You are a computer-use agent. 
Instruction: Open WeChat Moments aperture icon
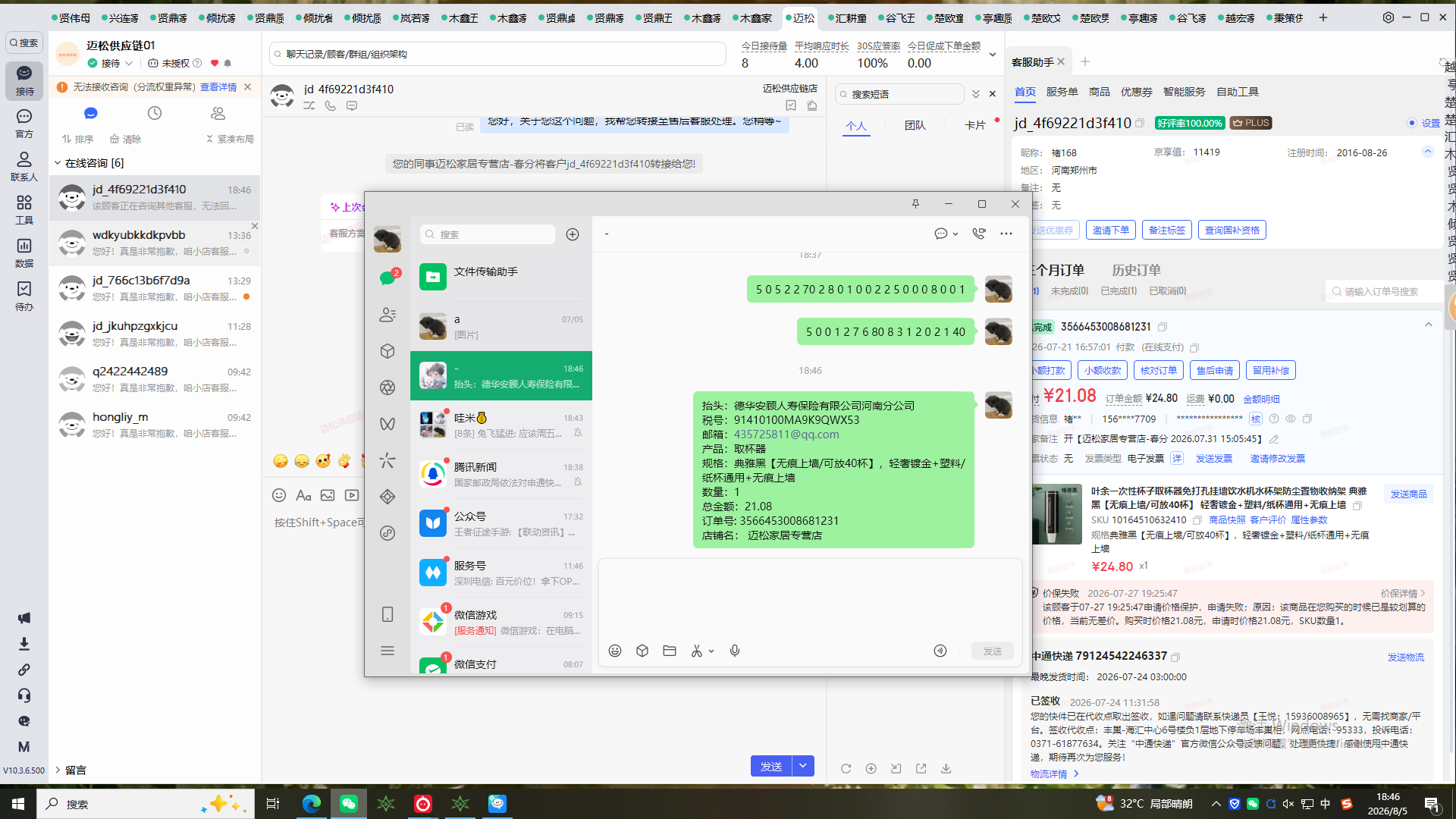point(388,388)
